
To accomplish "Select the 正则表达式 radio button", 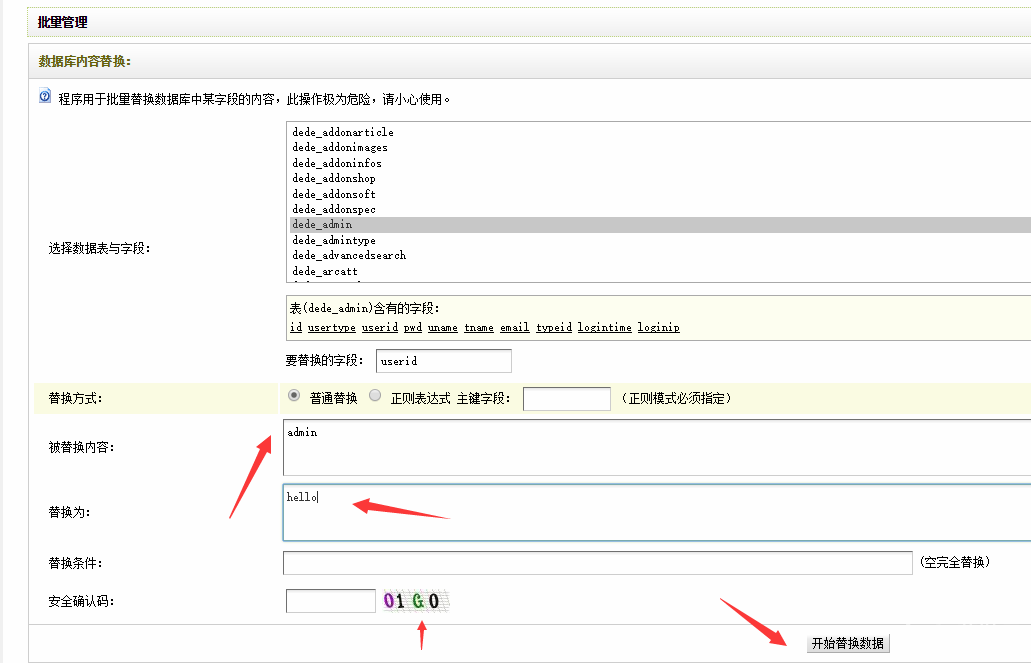I will click(375, 396).
